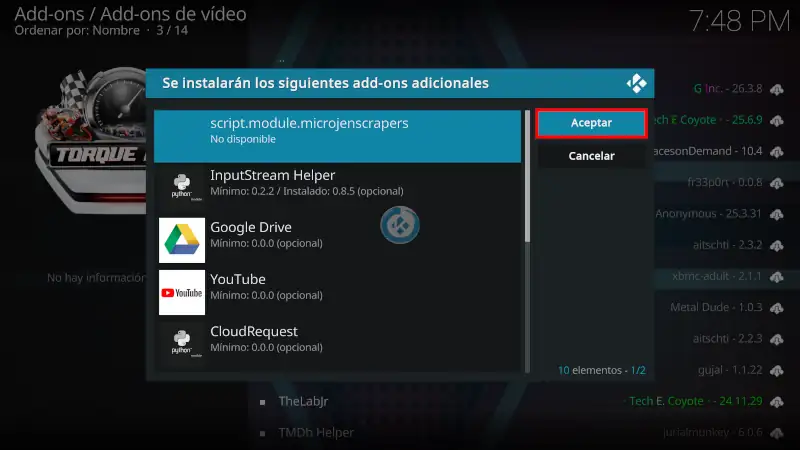The height and width of the screenshot is (450, 800).
Task: Click the busy spinner in dialog center
Action: (x=399, y=224)
